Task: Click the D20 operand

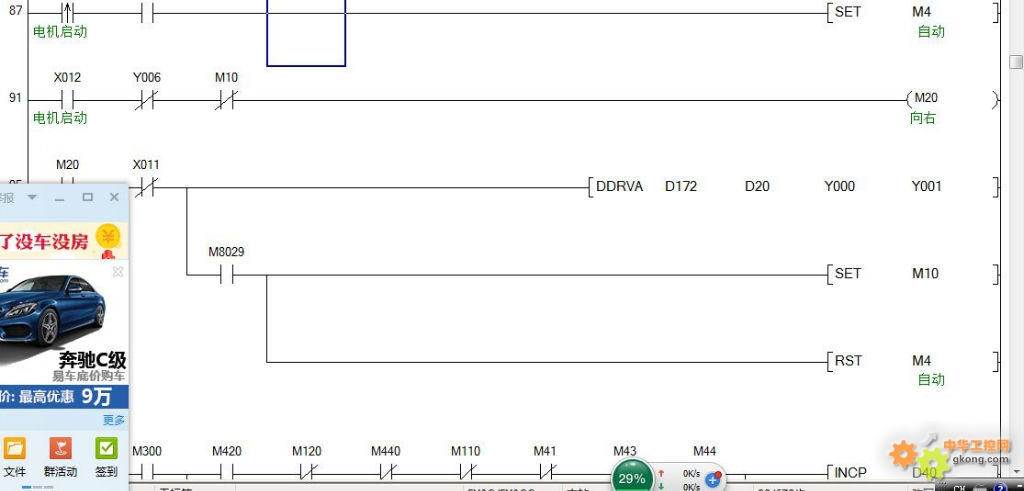Action: click(757, 187)
